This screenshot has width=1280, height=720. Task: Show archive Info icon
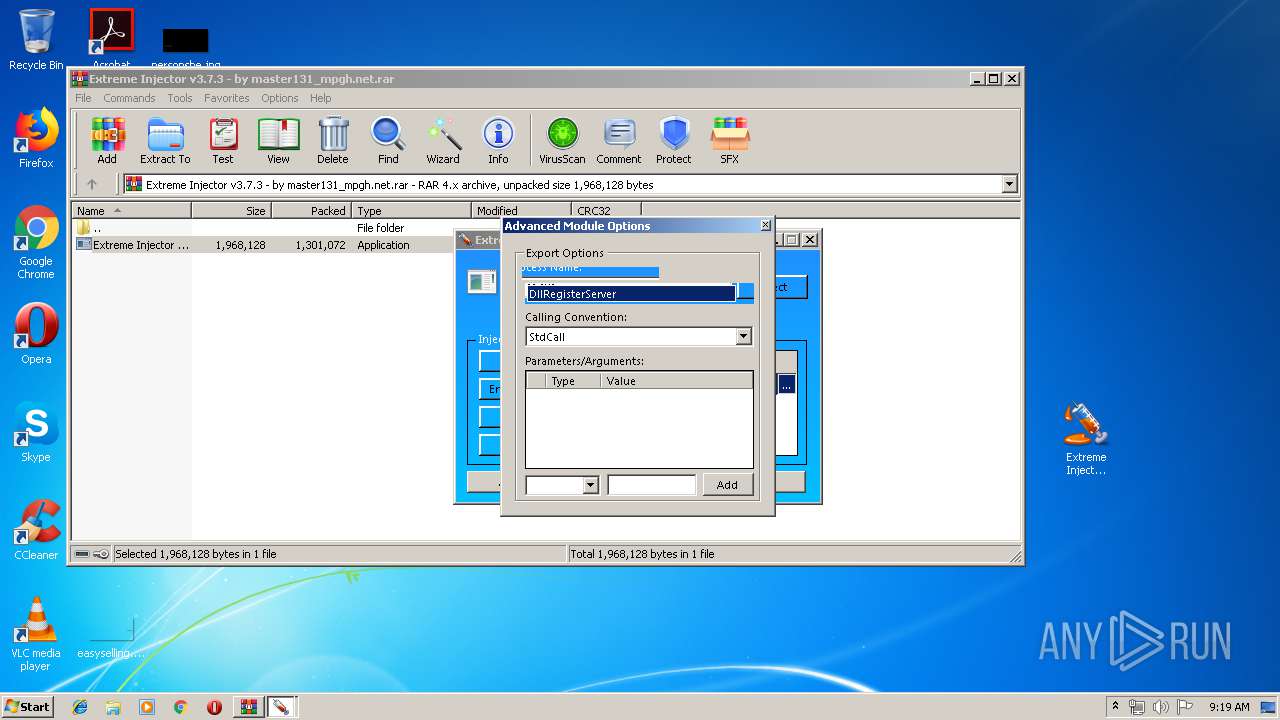[498, 140]
